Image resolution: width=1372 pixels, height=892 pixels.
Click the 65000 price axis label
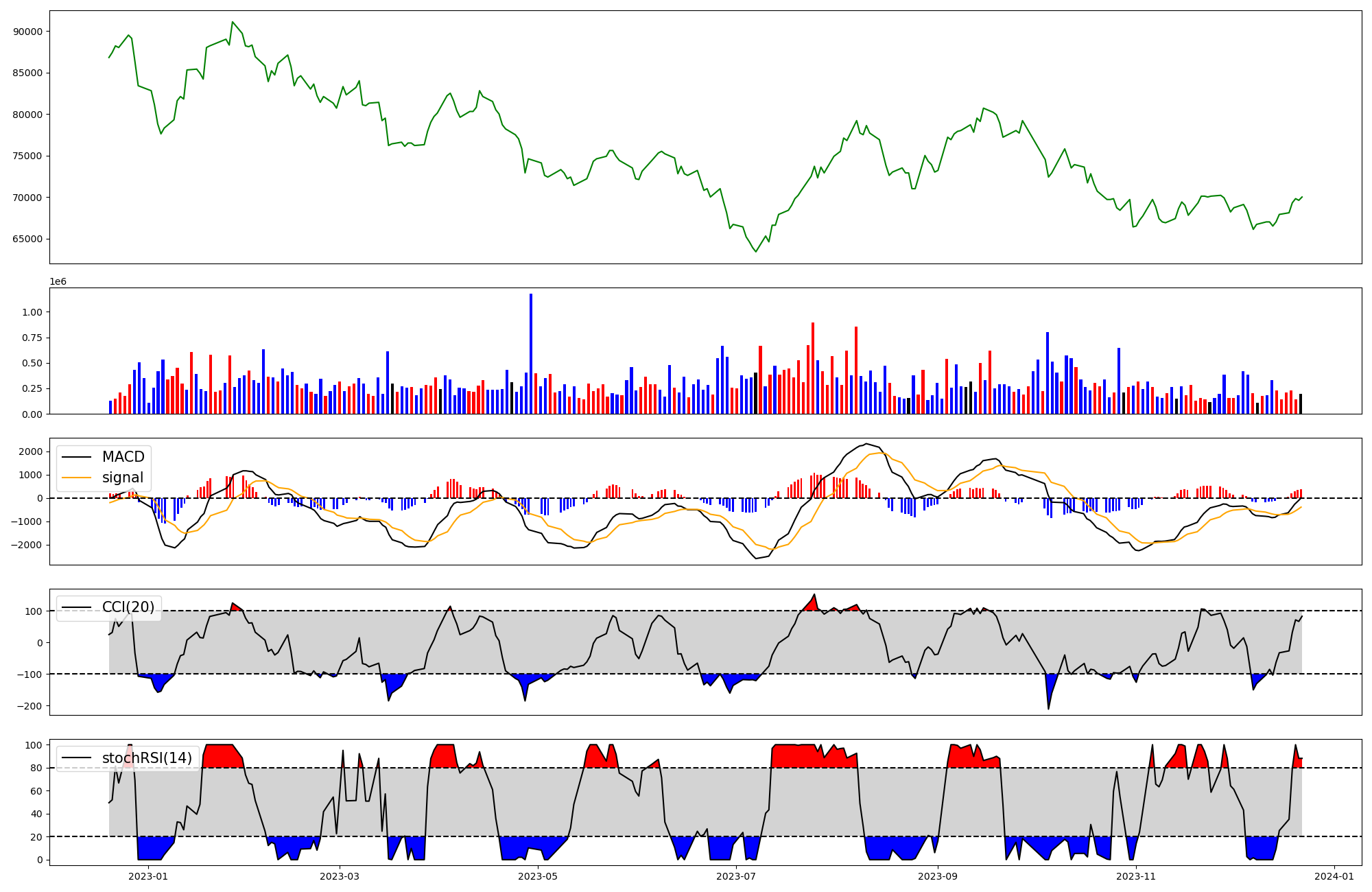(x=27, y=239)
